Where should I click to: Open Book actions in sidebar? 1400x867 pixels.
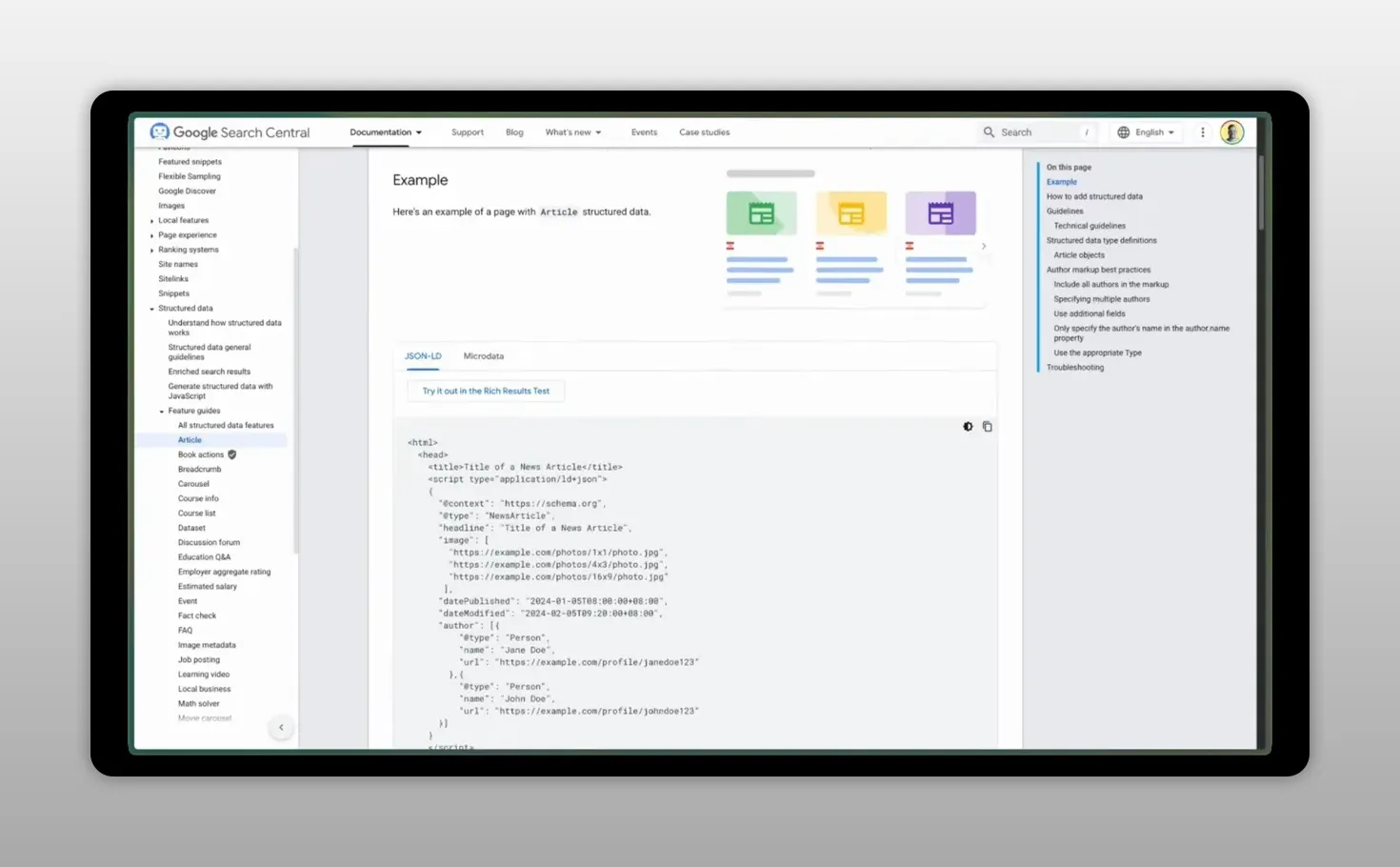201,454
